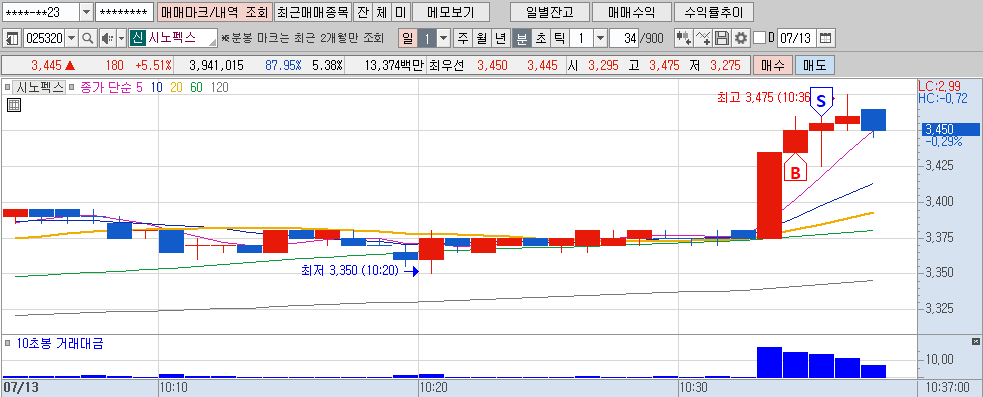Click the S sell marker on chart

(x=821, y=102)
